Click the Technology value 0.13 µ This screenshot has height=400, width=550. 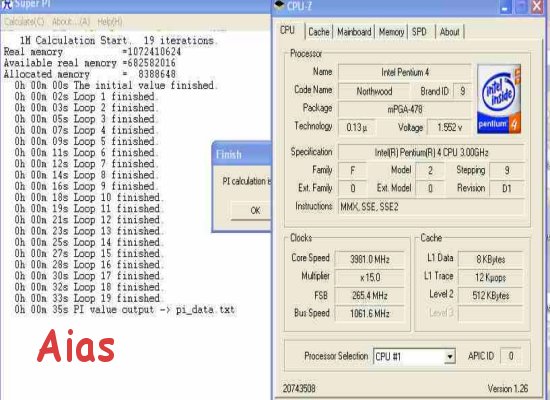(357, 127)
